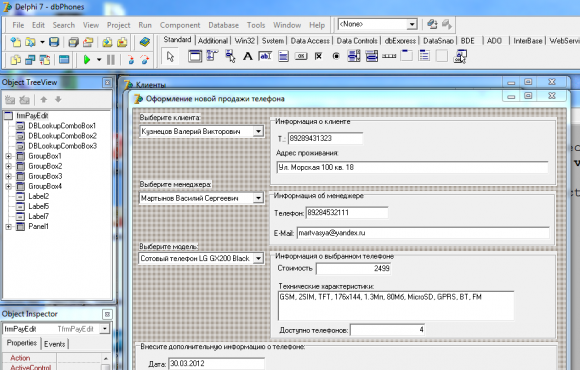Select the Label component icon (letter A)
Image resolution: width=580 pixels, height=370 pixels.
click(247, 57)
